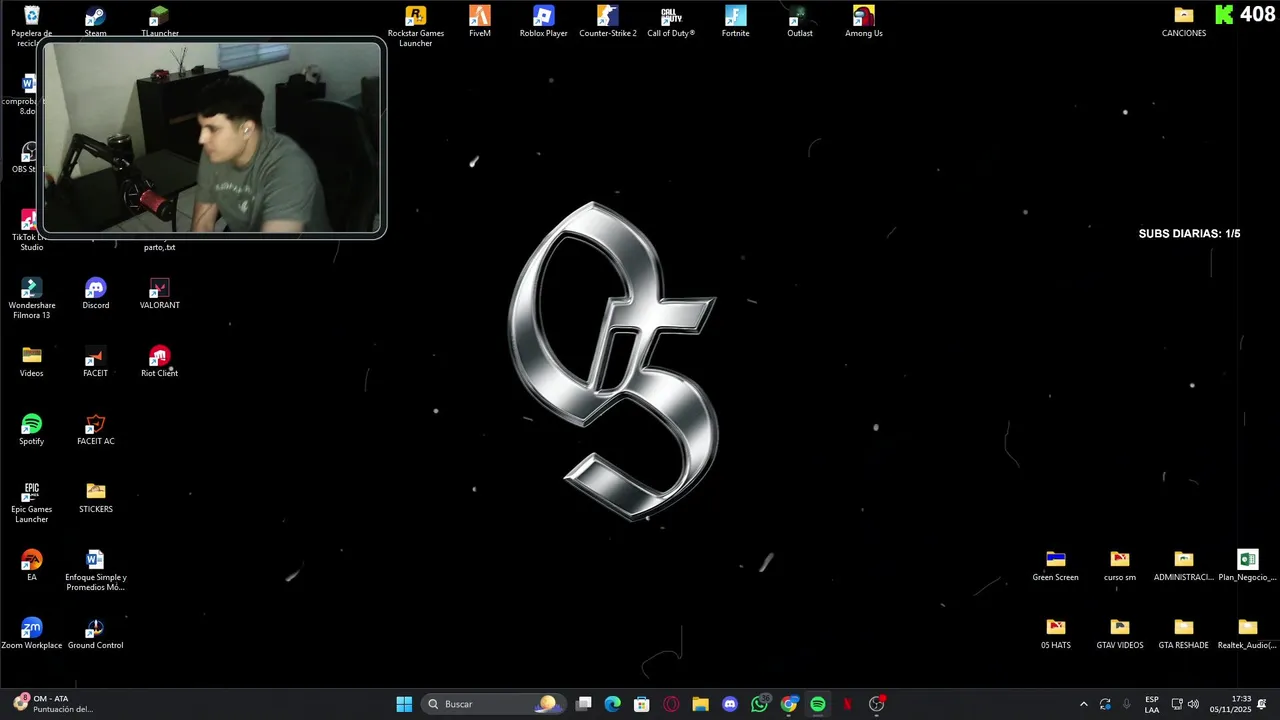Switch to Chrome on the taskbar
Screen dimensions: 1280x720
coord(789,704)
